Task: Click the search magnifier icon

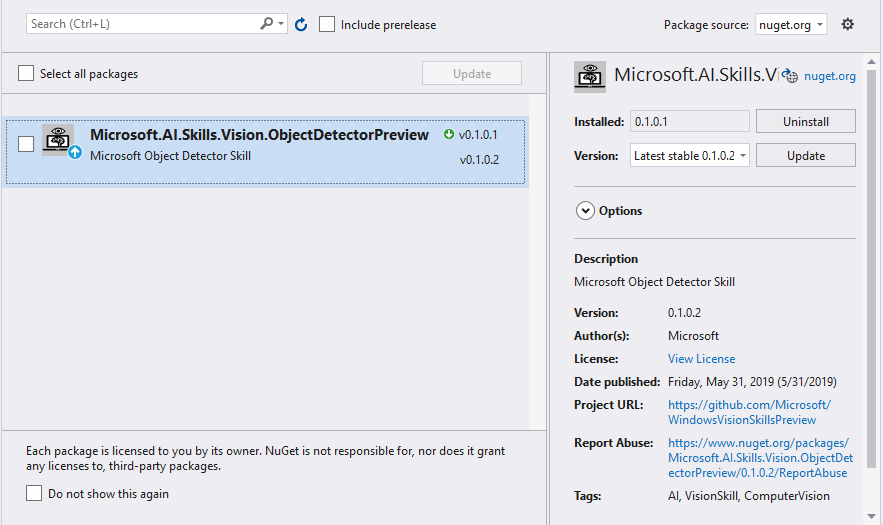Action: pos(266,24)
